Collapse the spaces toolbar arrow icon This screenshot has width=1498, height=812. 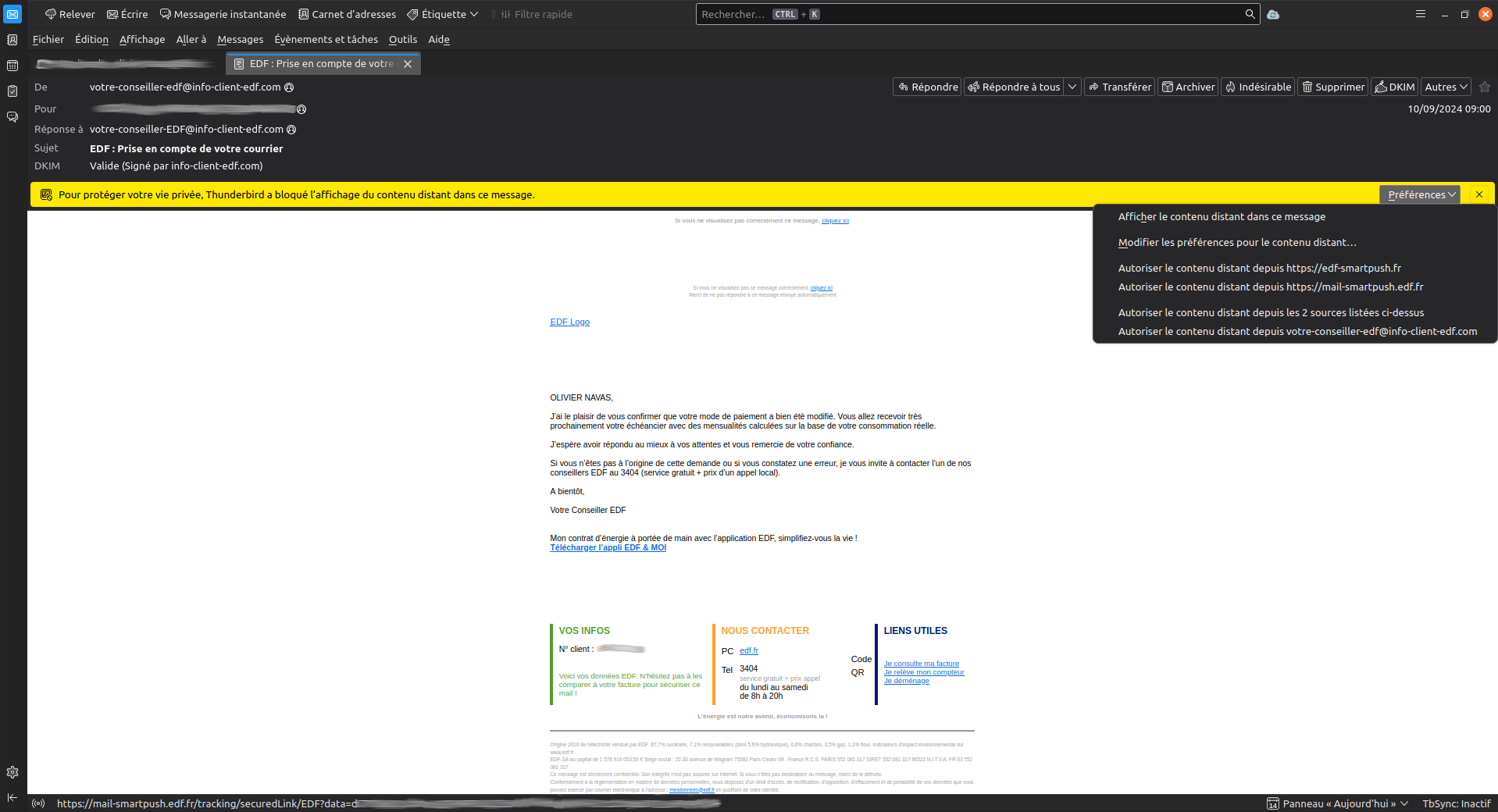12,797
